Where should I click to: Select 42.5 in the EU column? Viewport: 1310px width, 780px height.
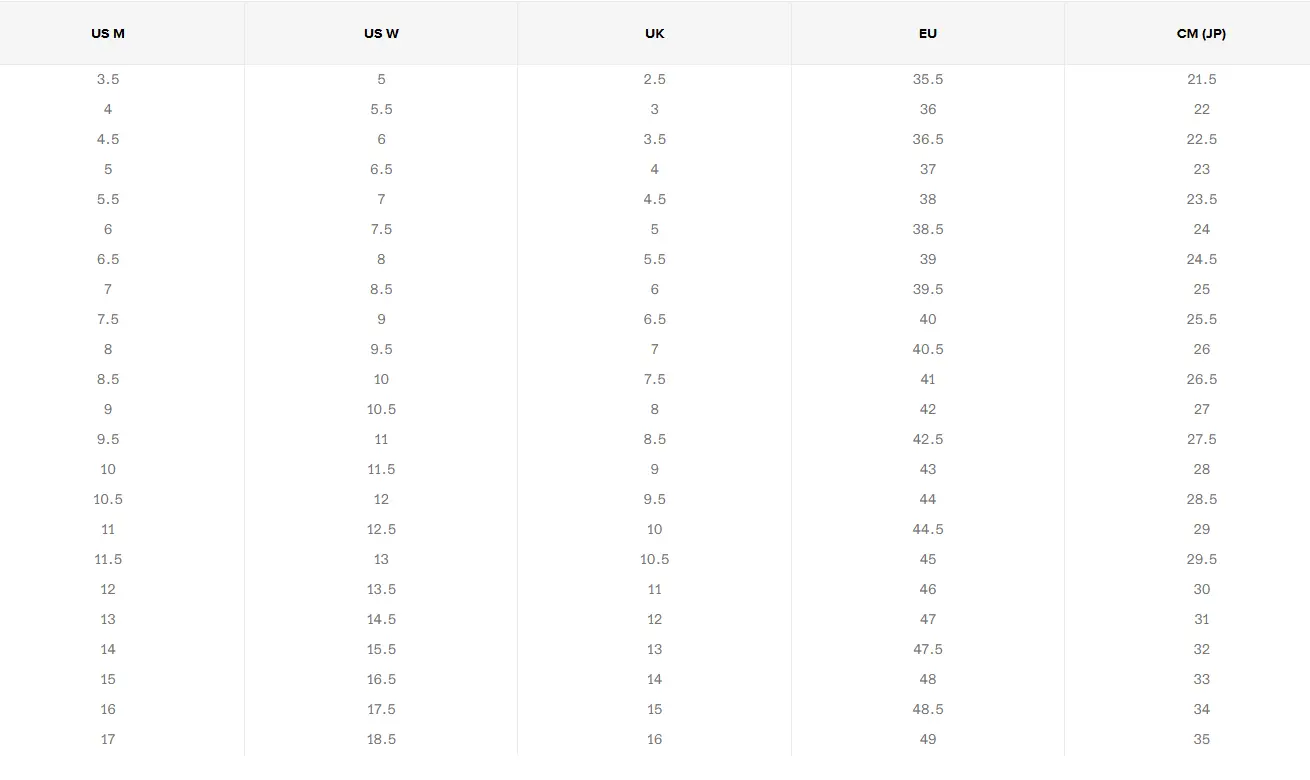click(928, 439)
